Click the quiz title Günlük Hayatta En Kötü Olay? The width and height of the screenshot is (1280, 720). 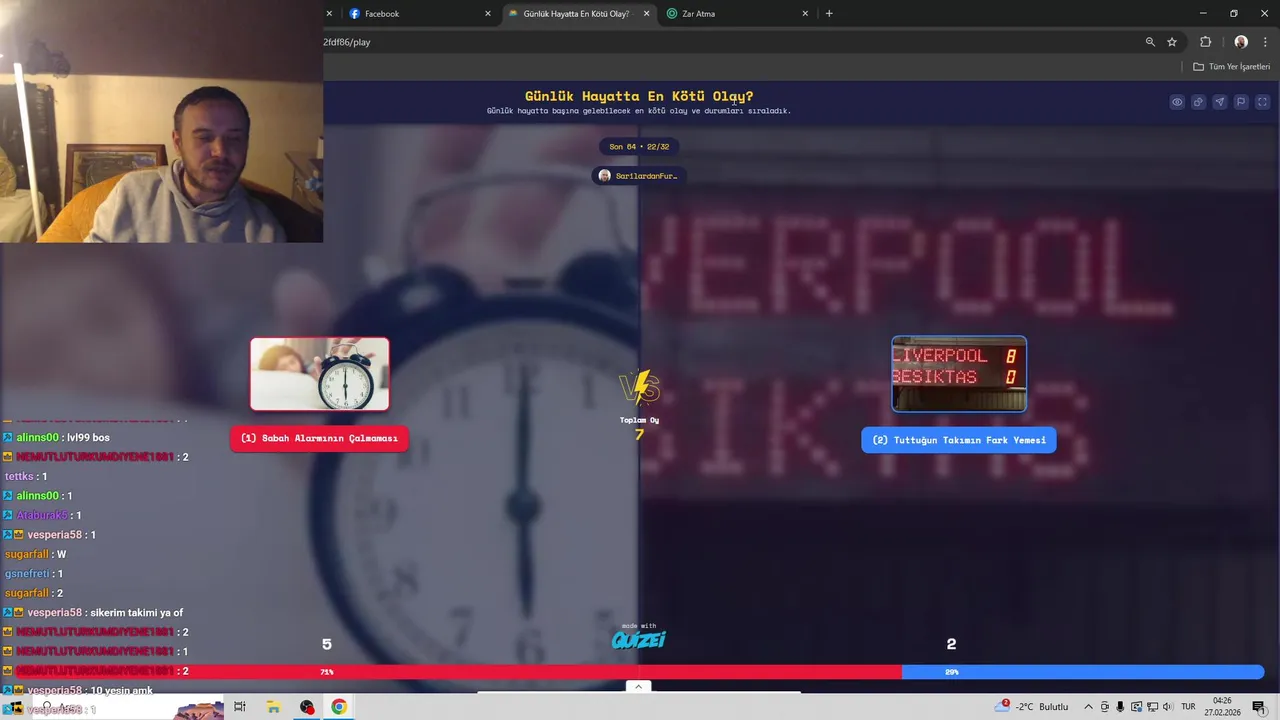coord(639,96)
